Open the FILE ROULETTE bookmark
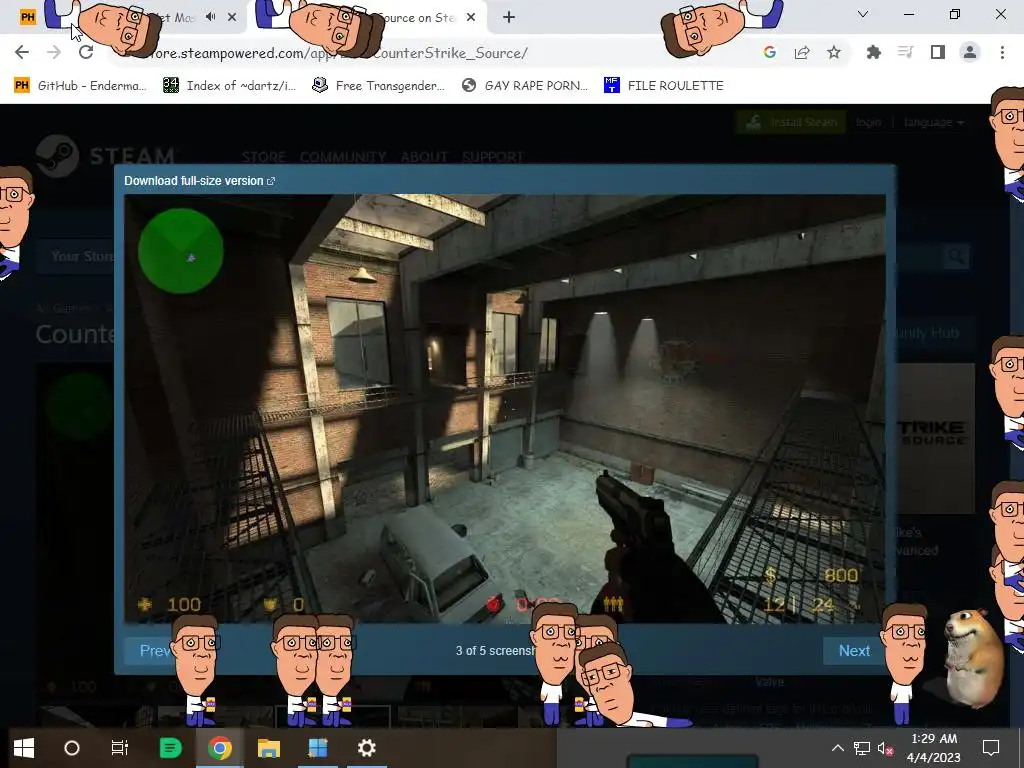This screenshot has height=768, width=1024. (664, 86)
